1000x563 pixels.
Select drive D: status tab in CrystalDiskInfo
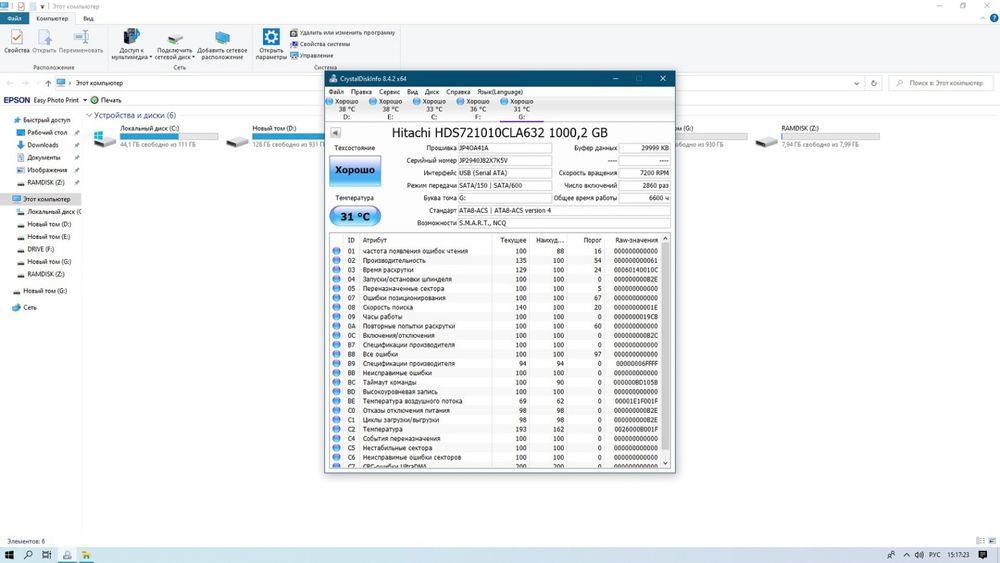click(346, 109)
